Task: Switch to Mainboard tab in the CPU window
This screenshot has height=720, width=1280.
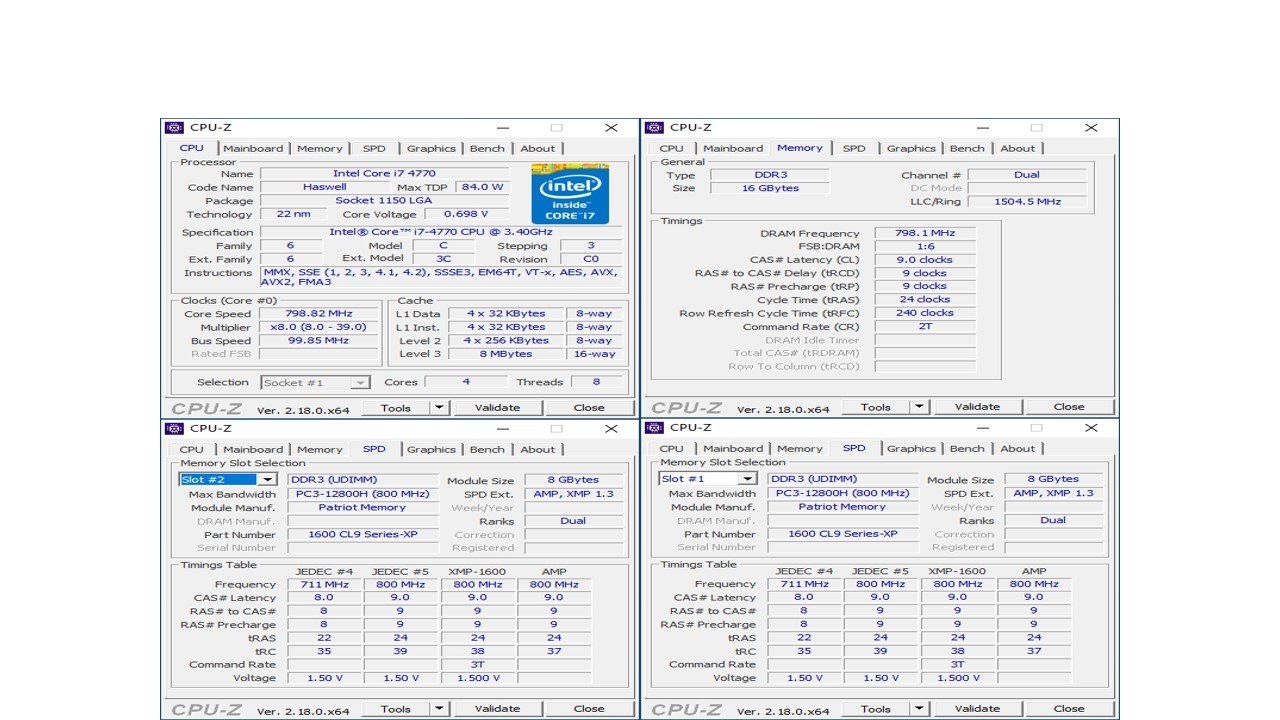Action: 253,148
